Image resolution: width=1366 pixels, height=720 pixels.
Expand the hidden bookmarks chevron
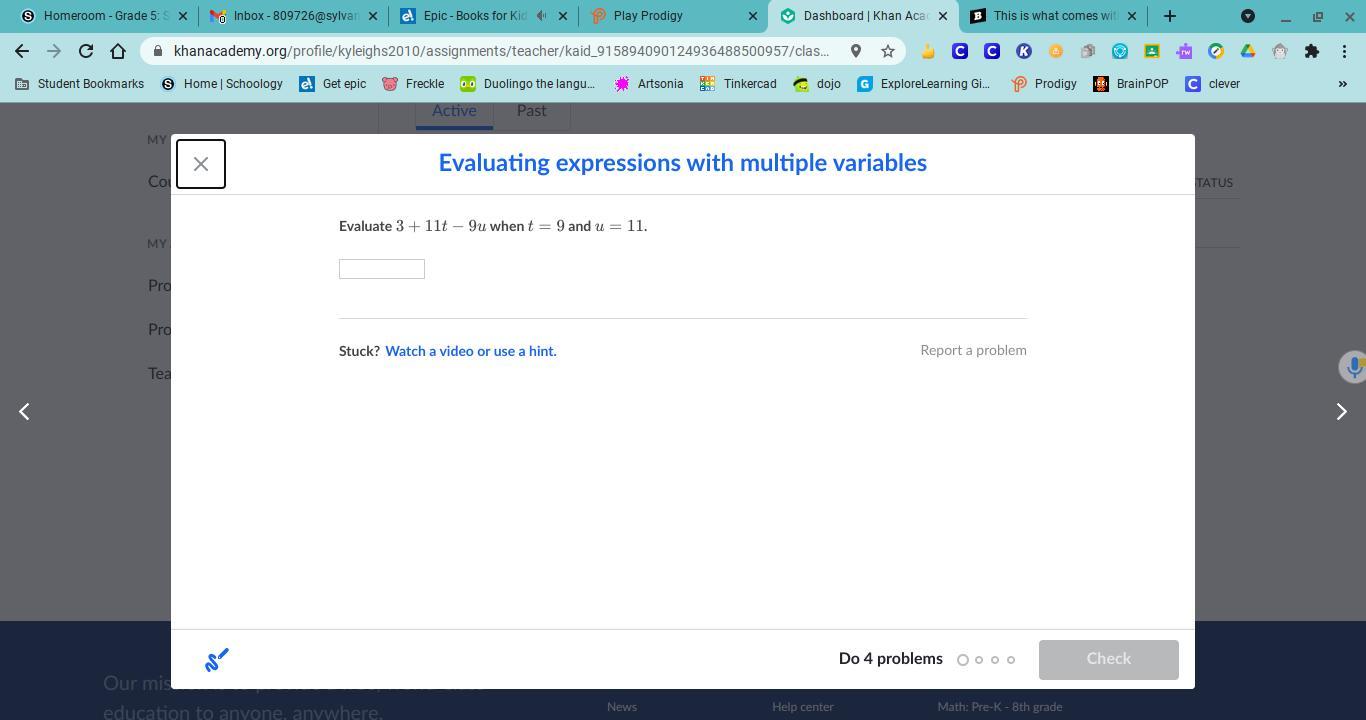coord(1342,84)
